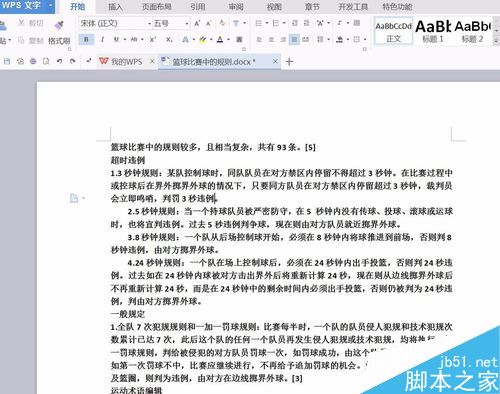Screen dimensions: 500x394
Task: Click the distributed alignment icon
Action: coord(306,40)
